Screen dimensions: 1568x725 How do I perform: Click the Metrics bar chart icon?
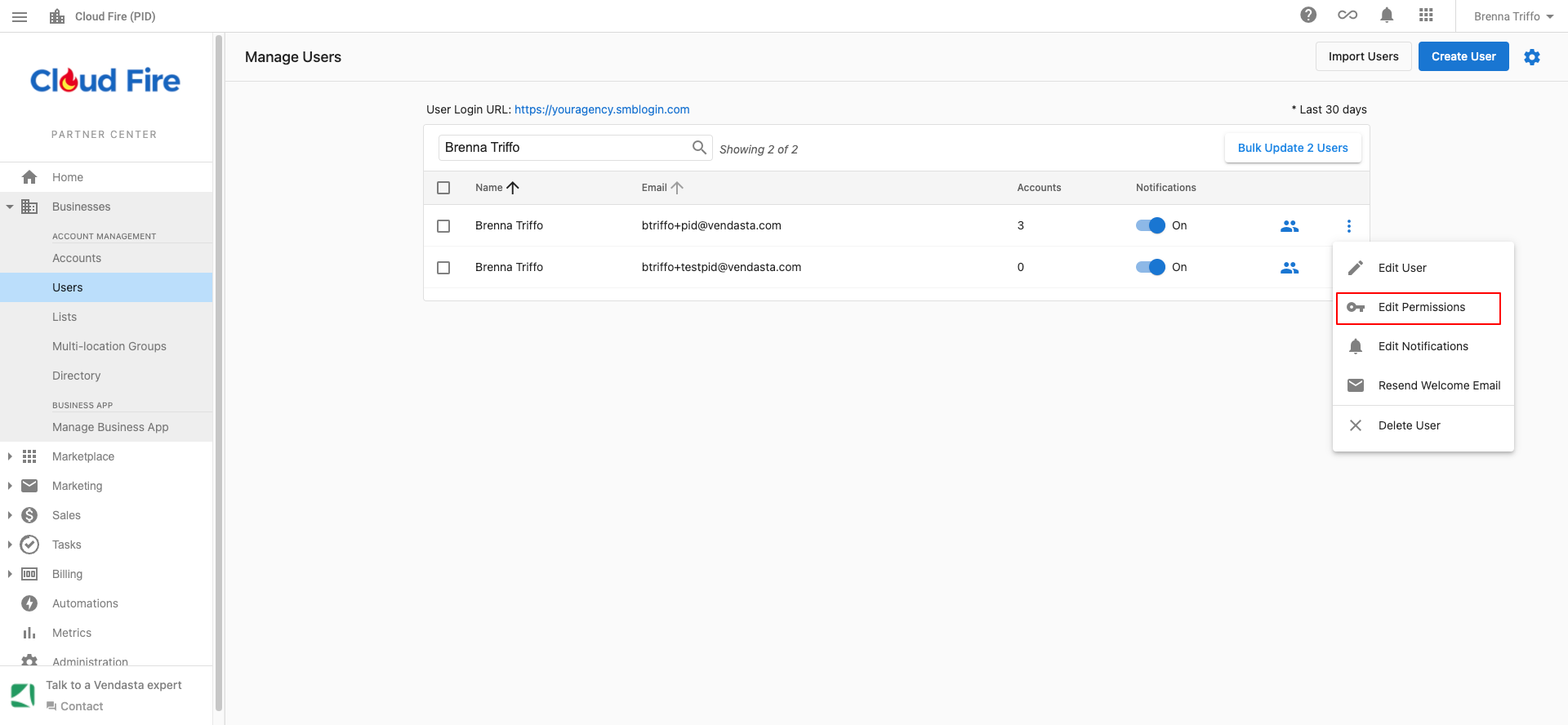click(29, 633)
